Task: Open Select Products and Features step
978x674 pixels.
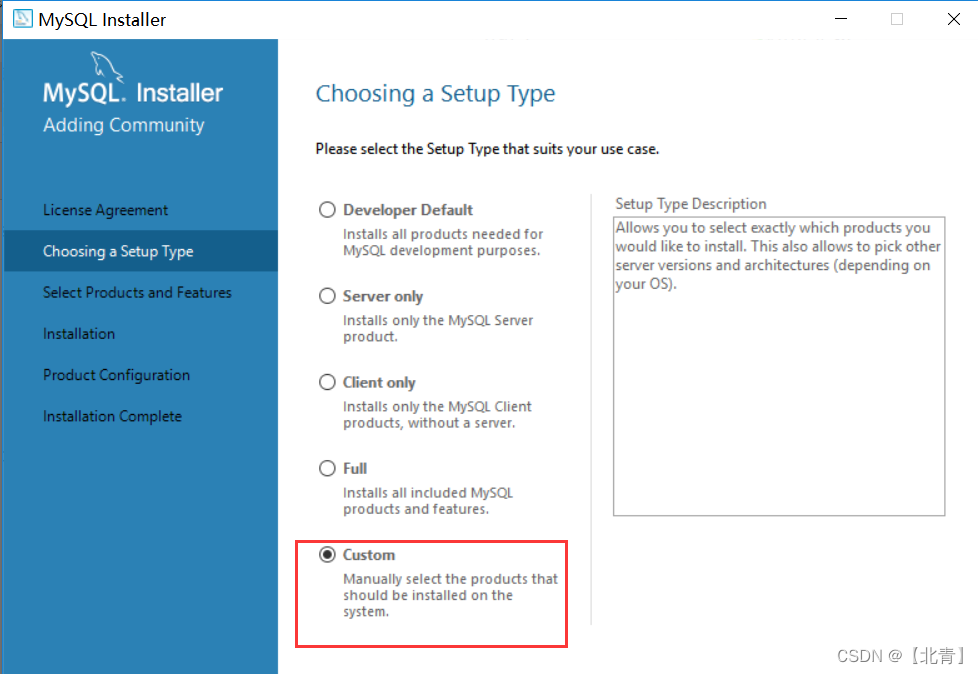Action: (x=137, y=292)
